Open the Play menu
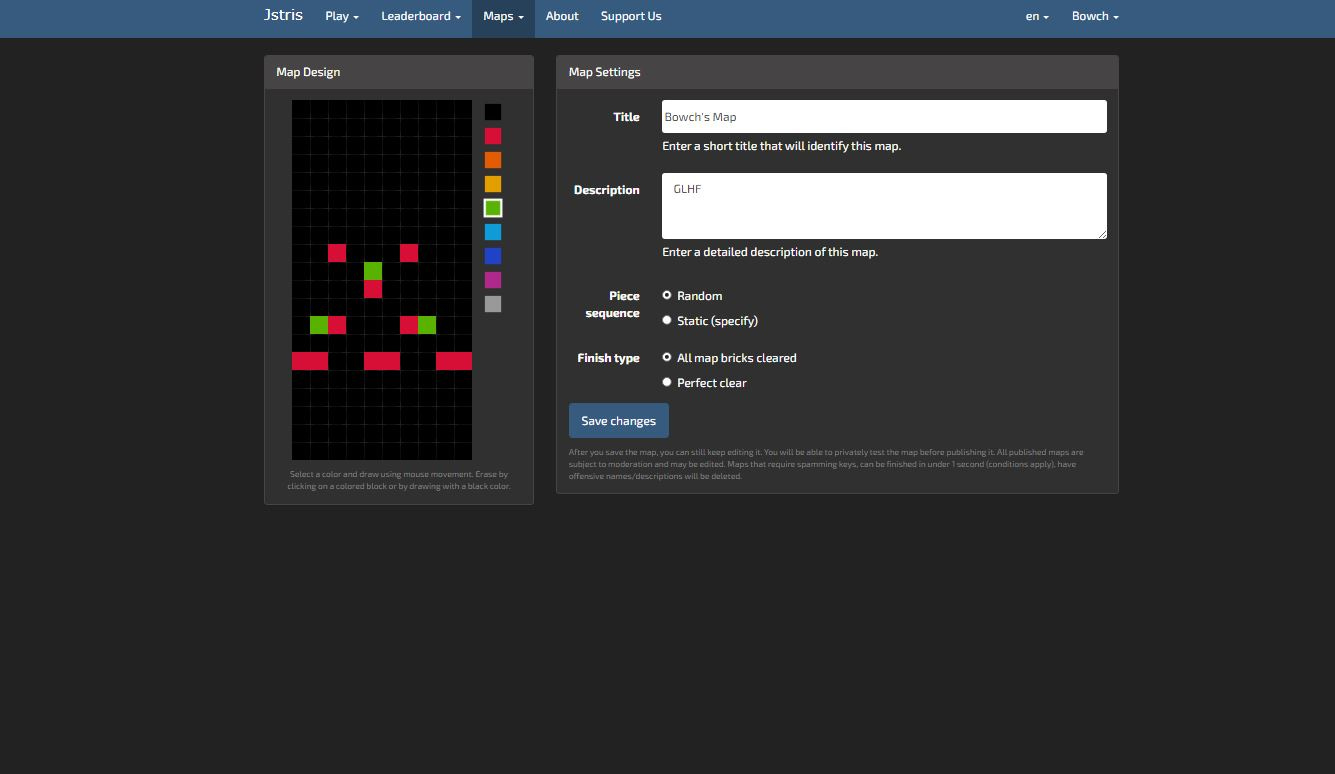Image resolution: width=1335 pixels, height=774 pixels. click(340, 16)
